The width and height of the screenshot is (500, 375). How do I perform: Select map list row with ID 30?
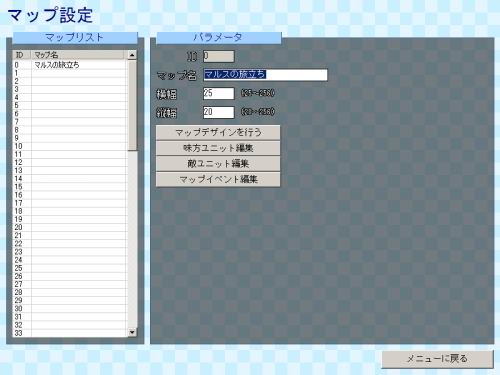(70, 308)
